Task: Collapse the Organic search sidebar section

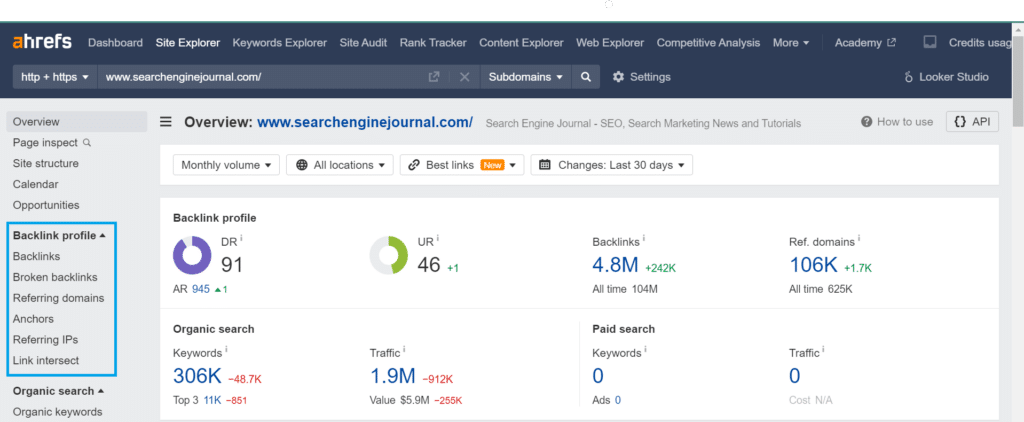Action: (59, 391)
